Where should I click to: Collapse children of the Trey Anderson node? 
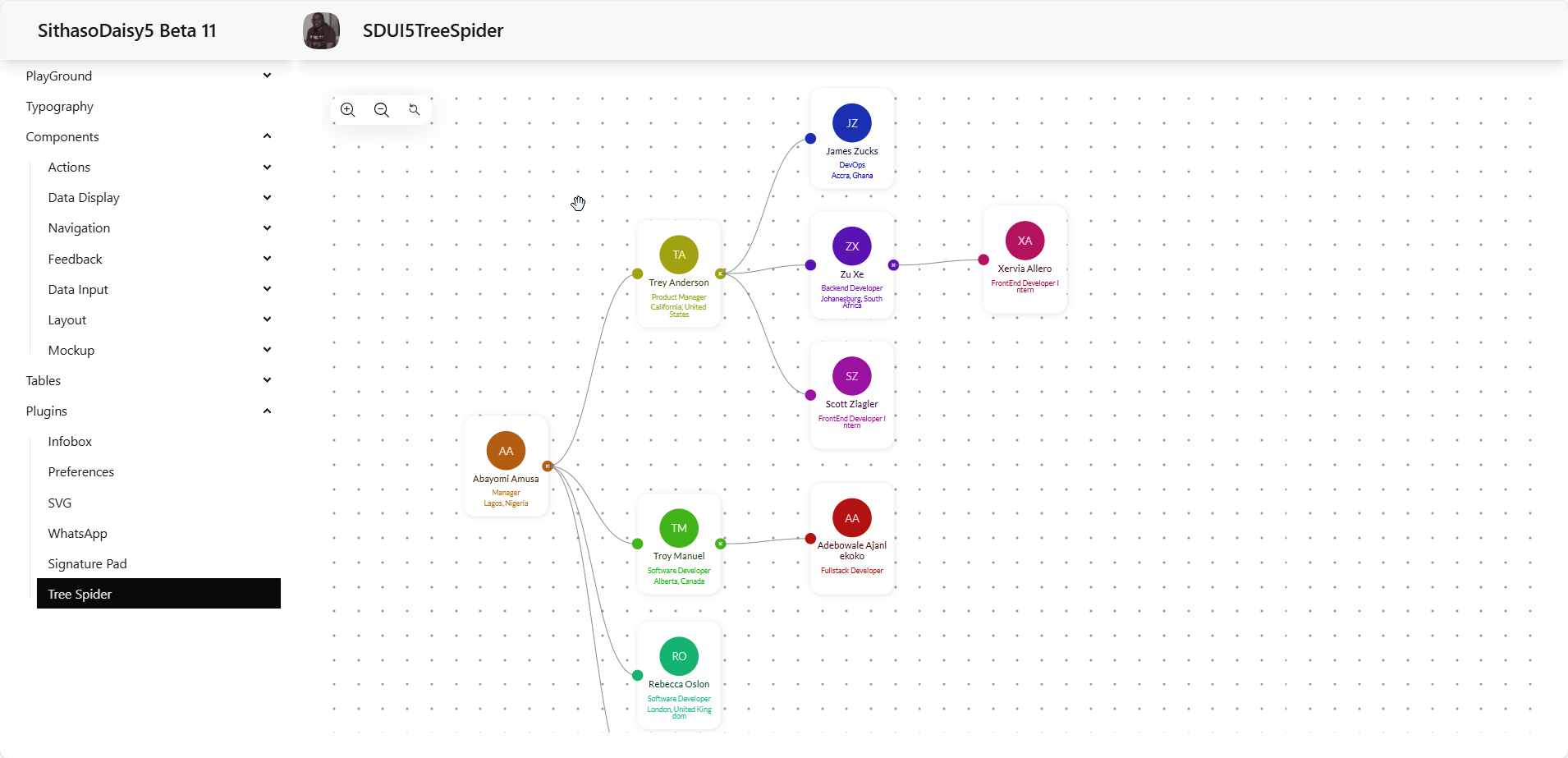click(x=720, y=273)
